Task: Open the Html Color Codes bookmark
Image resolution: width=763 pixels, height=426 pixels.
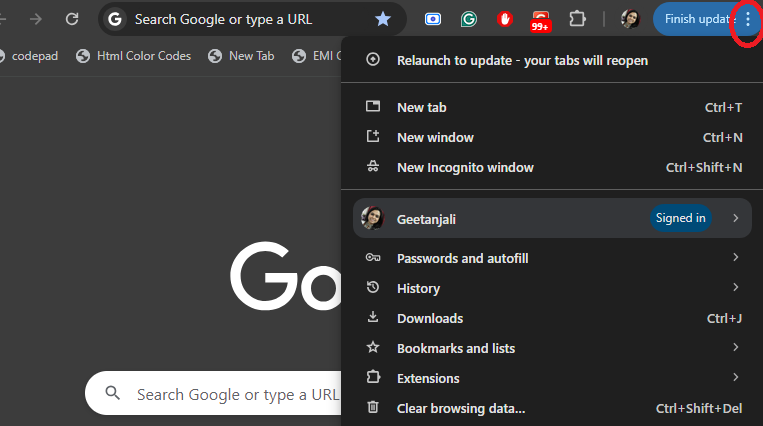Action: (143, 56)
